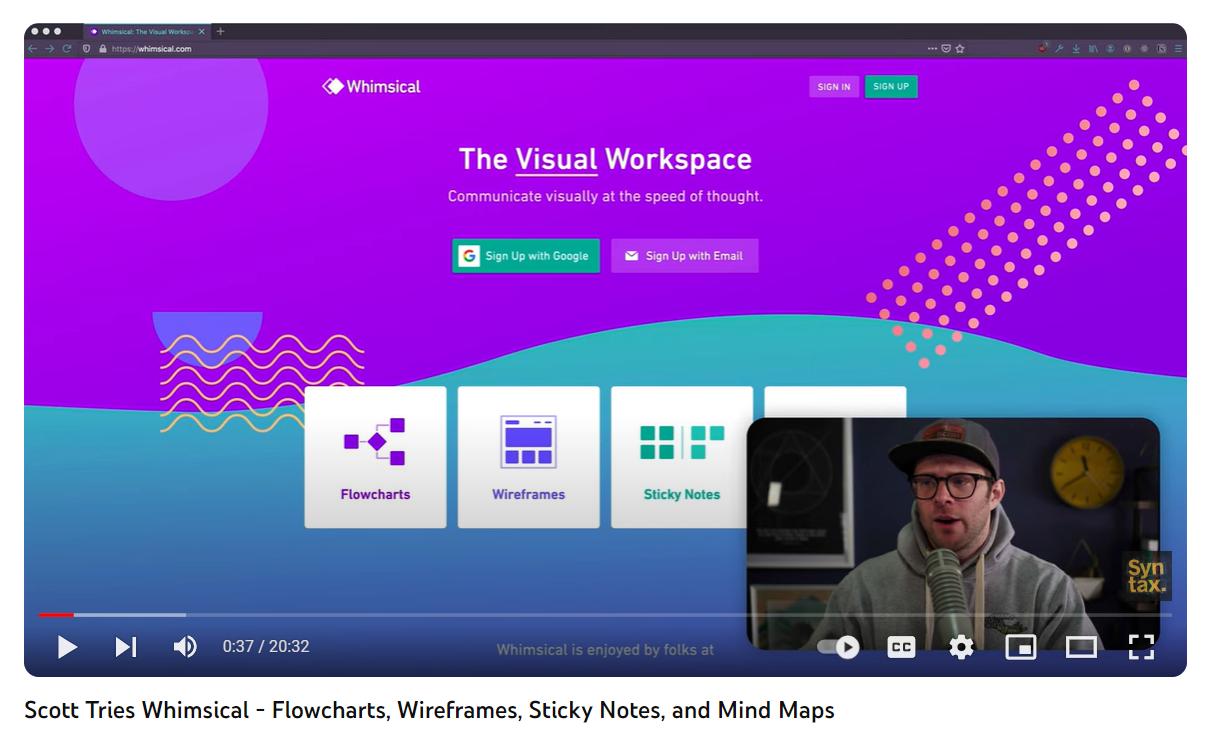Image resolution: width=1208 pixels, height=729 pixels.
Task: Close the Whimsical browser tab
Action: pyautogui.click(x=202, y=31)
